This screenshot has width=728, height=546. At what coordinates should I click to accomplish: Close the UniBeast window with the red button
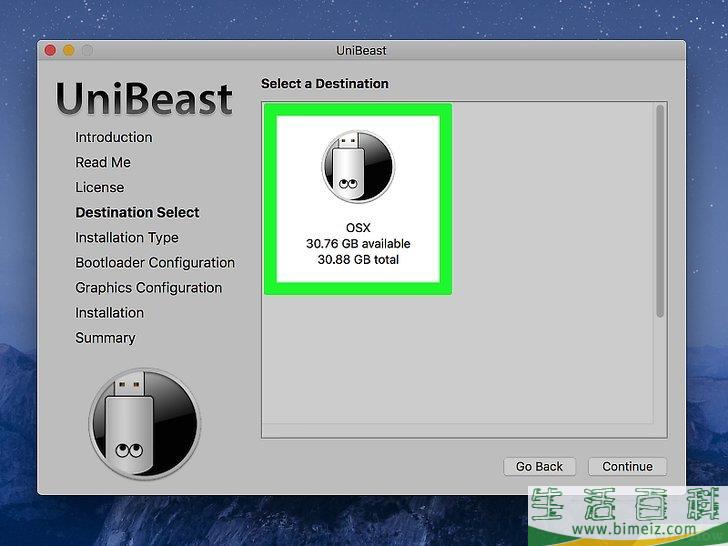click(50, 50)
